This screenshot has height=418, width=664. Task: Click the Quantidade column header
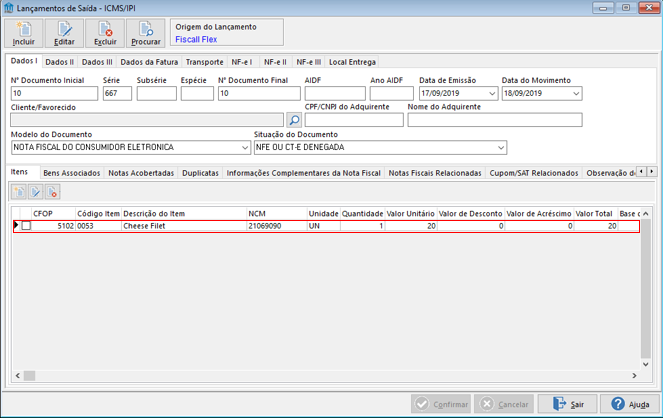point(362,214)
